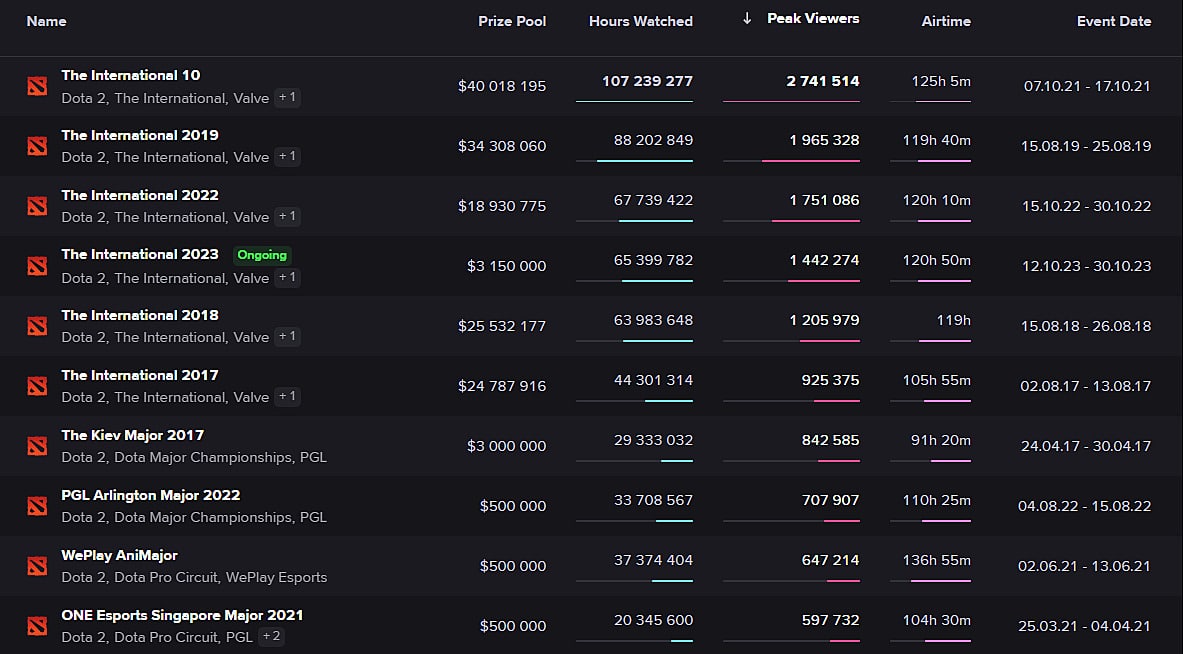Click the Dota 2 icon beside ONE Esports Singapore Major

37,625
